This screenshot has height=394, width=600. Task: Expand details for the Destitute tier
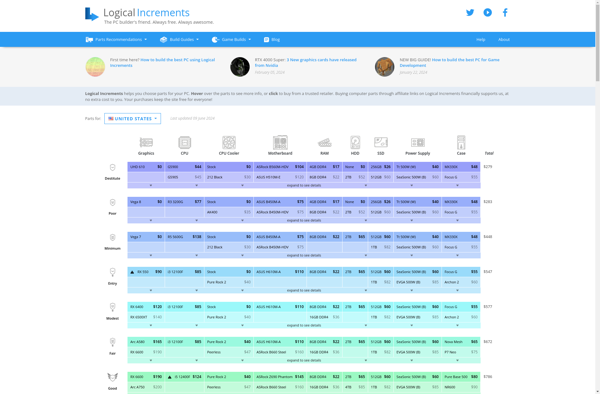point(304,186)
